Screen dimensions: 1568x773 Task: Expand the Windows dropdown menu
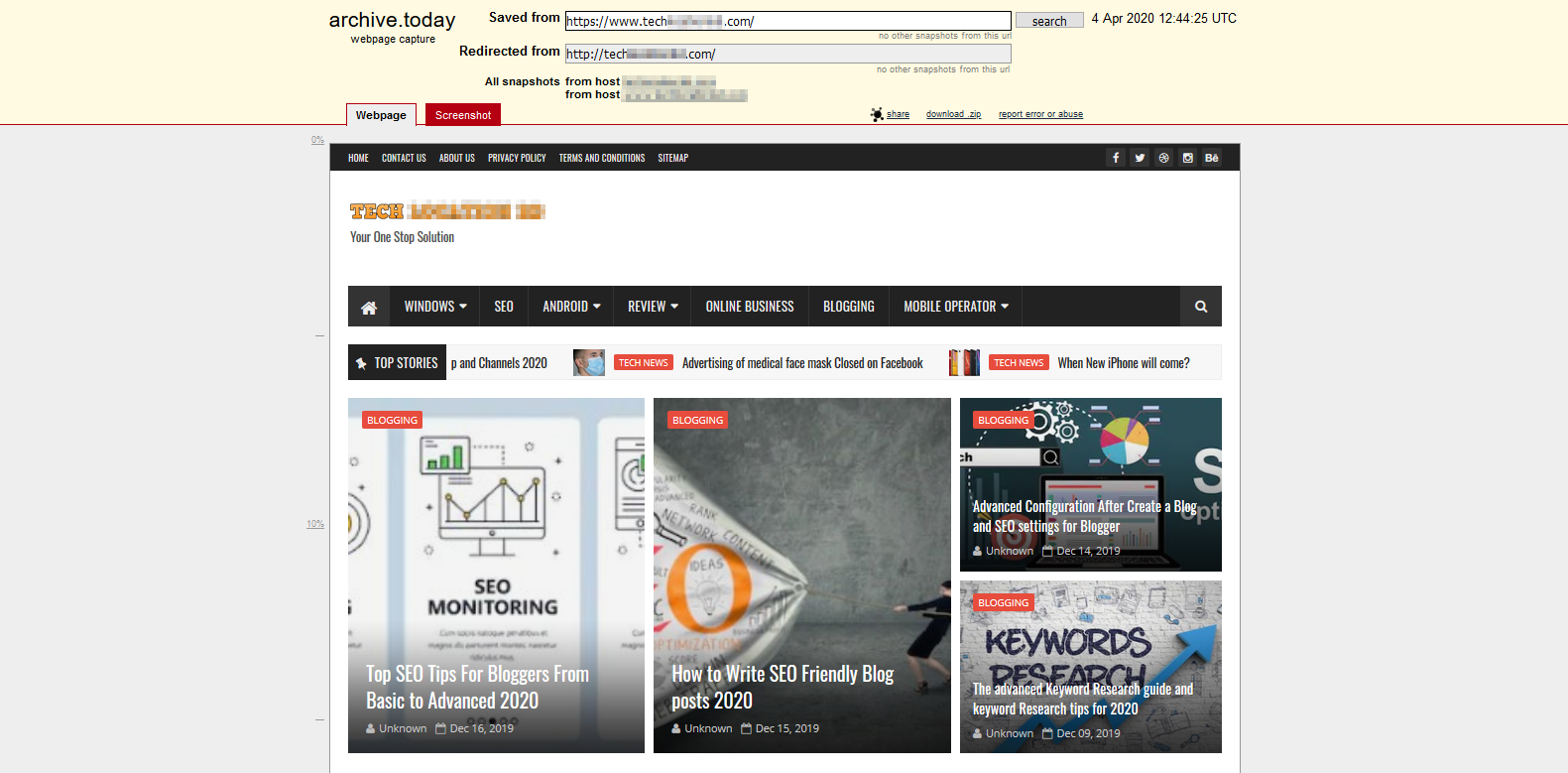pyautogui.click(x=435, y=307)
